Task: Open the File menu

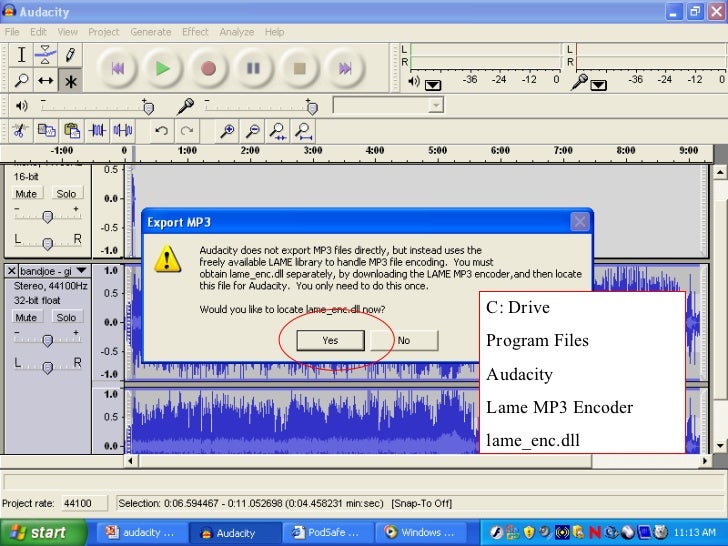Action: (x=12, y=32)
